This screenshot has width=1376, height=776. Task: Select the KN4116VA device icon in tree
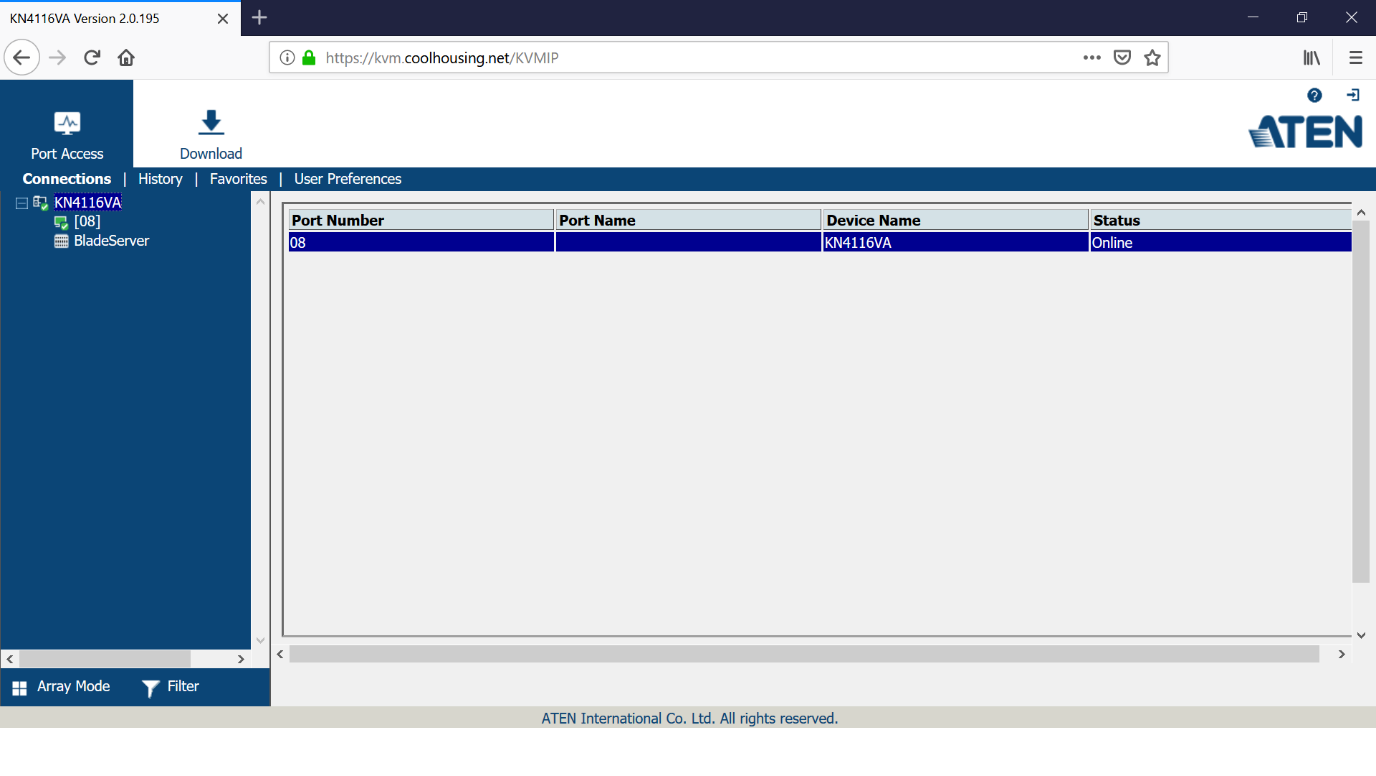click(41, 203)
